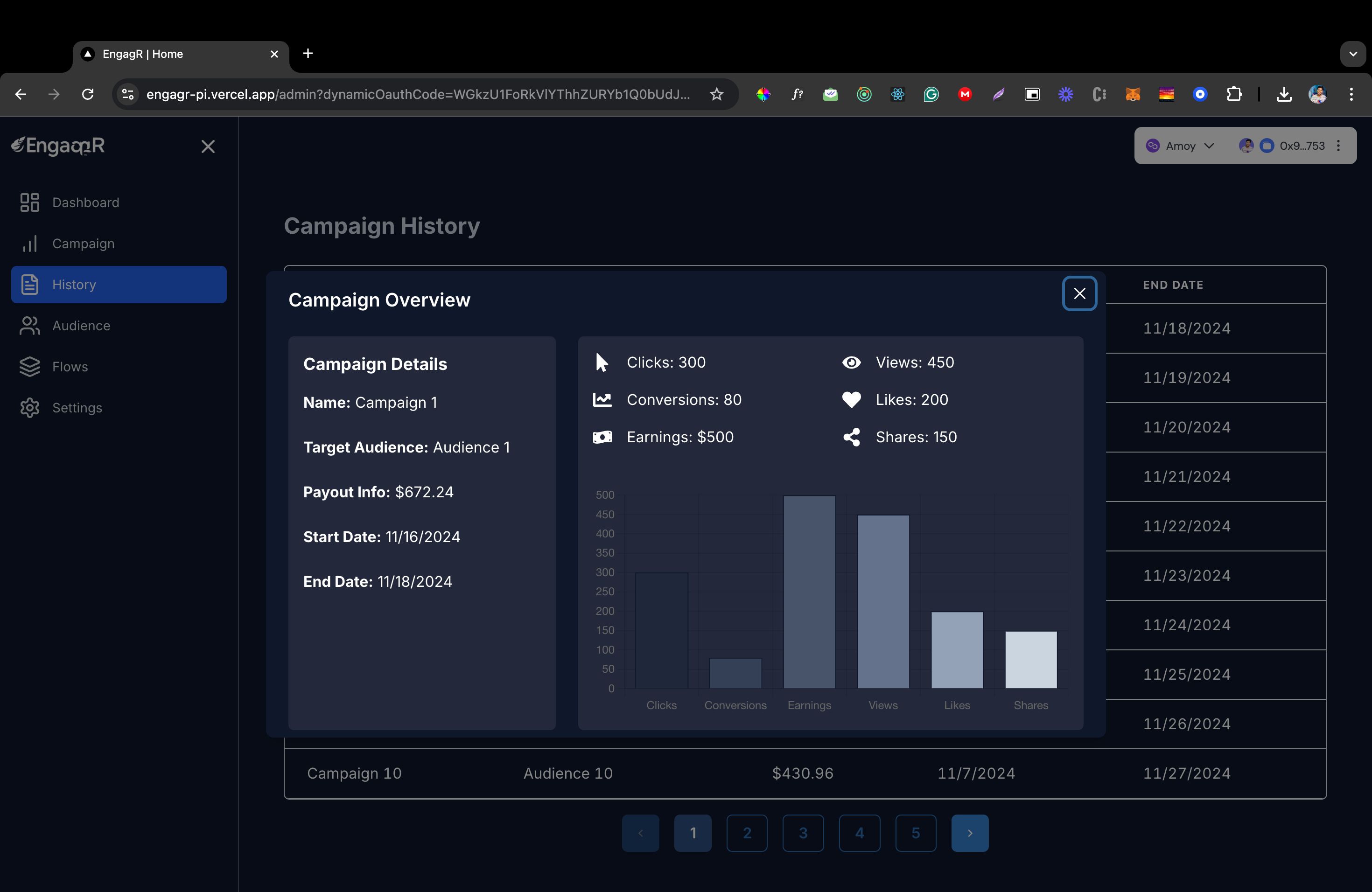Click the Views bar in chart
This screenshot has width=1372, height=892.
point(883,601)
